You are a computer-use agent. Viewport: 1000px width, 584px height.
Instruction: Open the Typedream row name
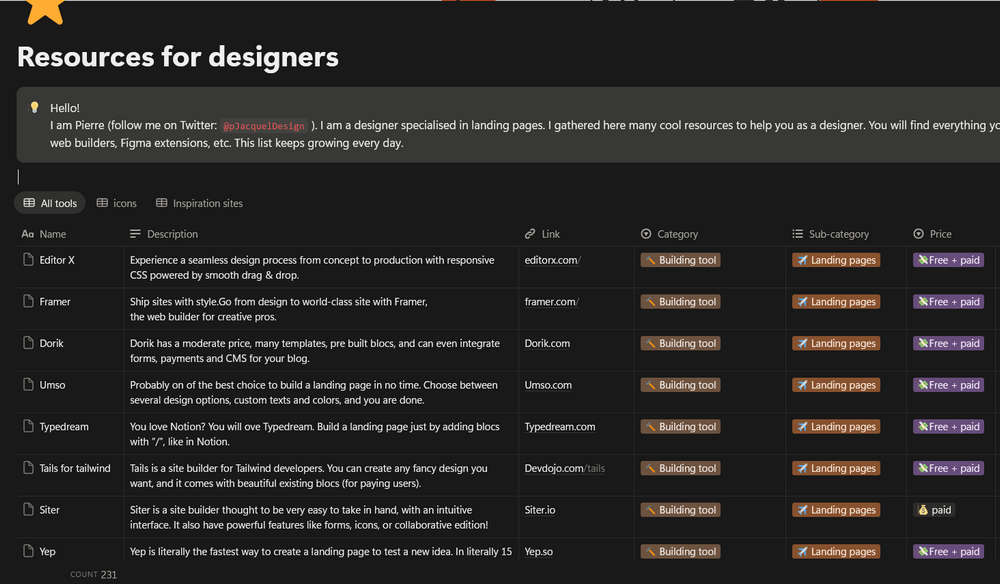(64, 427)
